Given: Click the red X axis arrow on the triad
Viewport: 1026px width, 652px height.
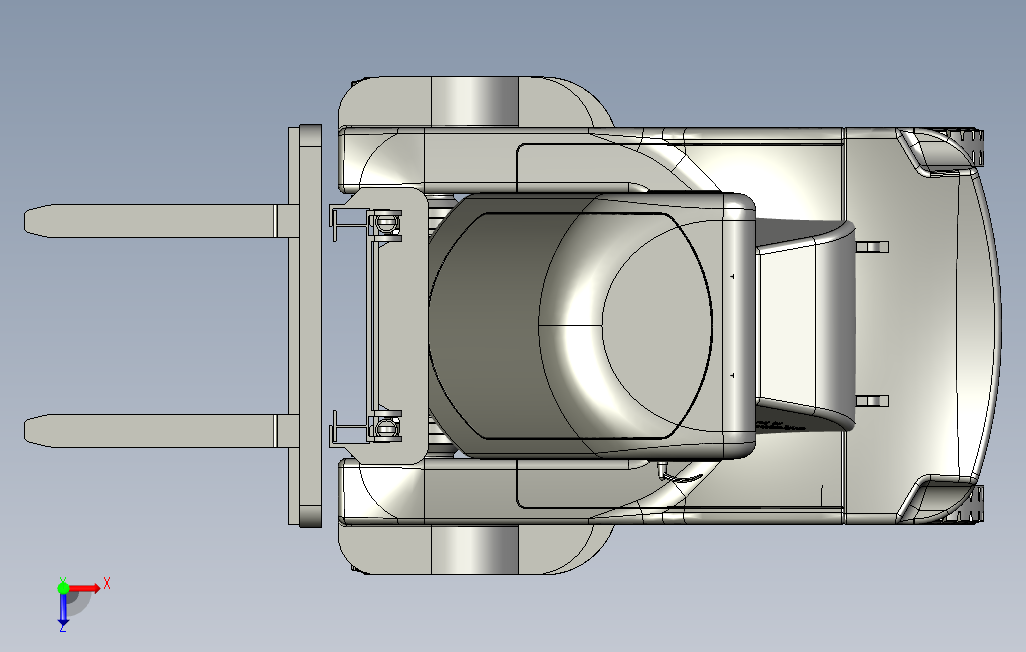Looking at the screenshot, I should [85, 588].
